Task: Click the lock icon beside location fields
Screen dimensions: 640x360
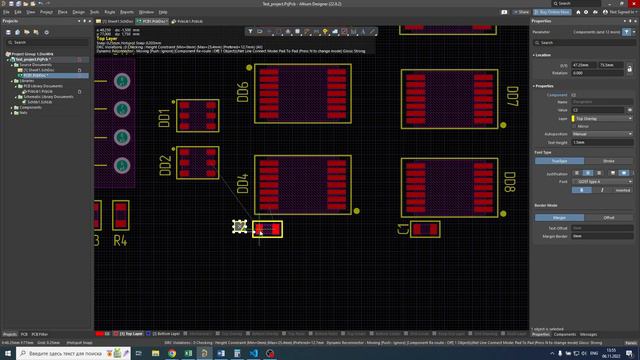Action: (x=629, y=69)
